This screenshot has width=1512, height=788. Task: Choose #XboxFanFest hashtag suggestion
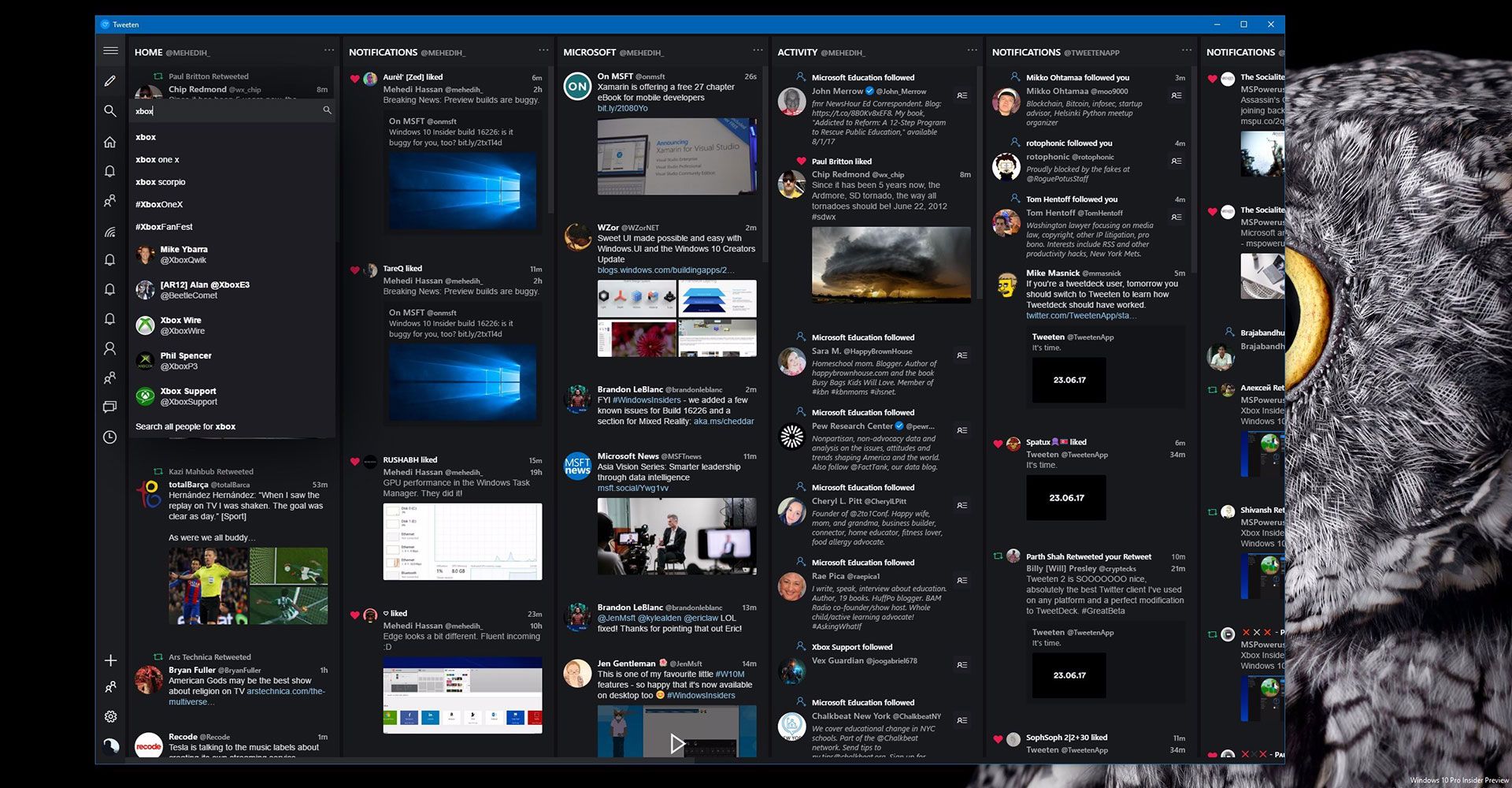tap(232, 227)
